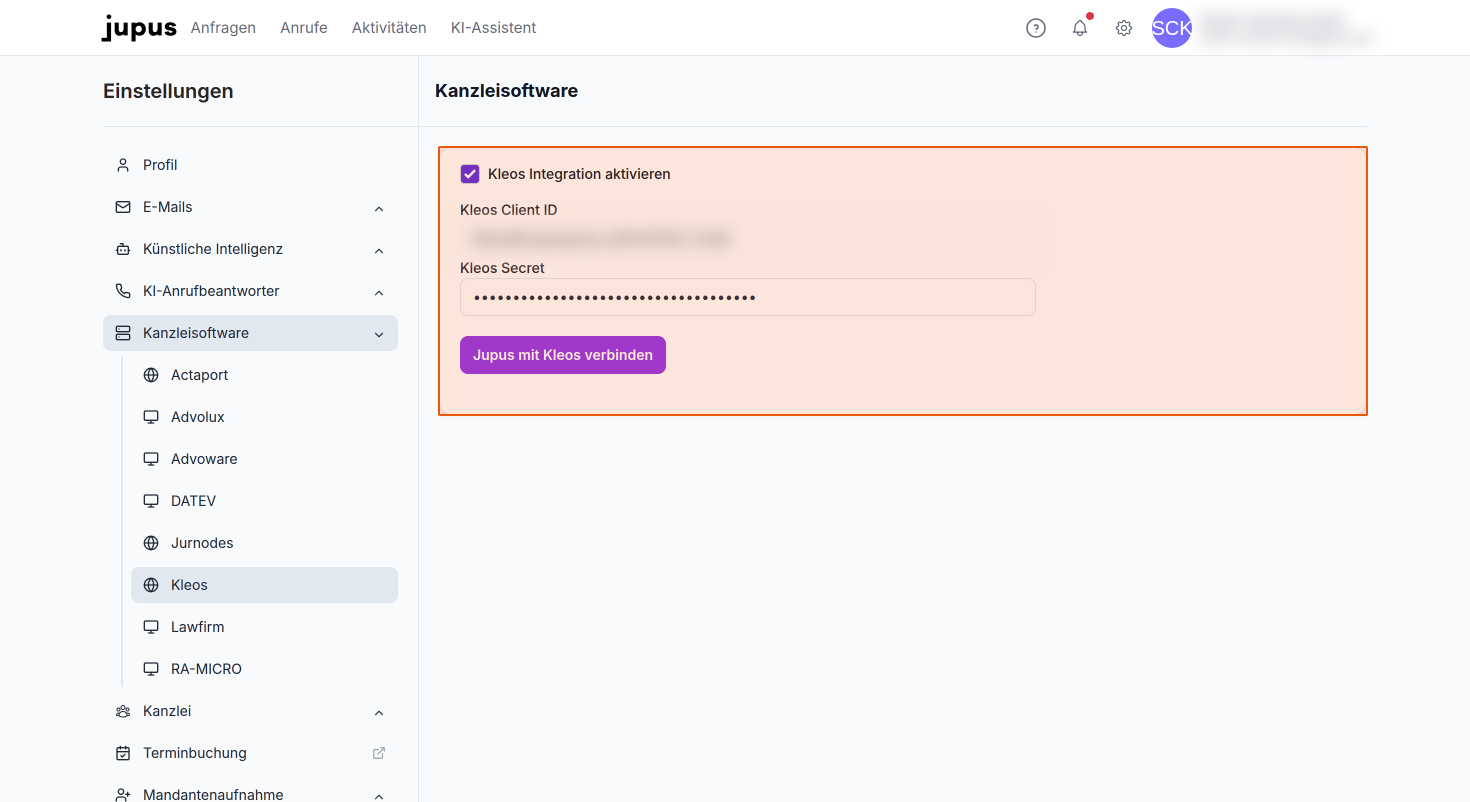The height and width of the screenshot is (802, 1470).
Task: Select DATEV integration
Action: pos(264,501)
